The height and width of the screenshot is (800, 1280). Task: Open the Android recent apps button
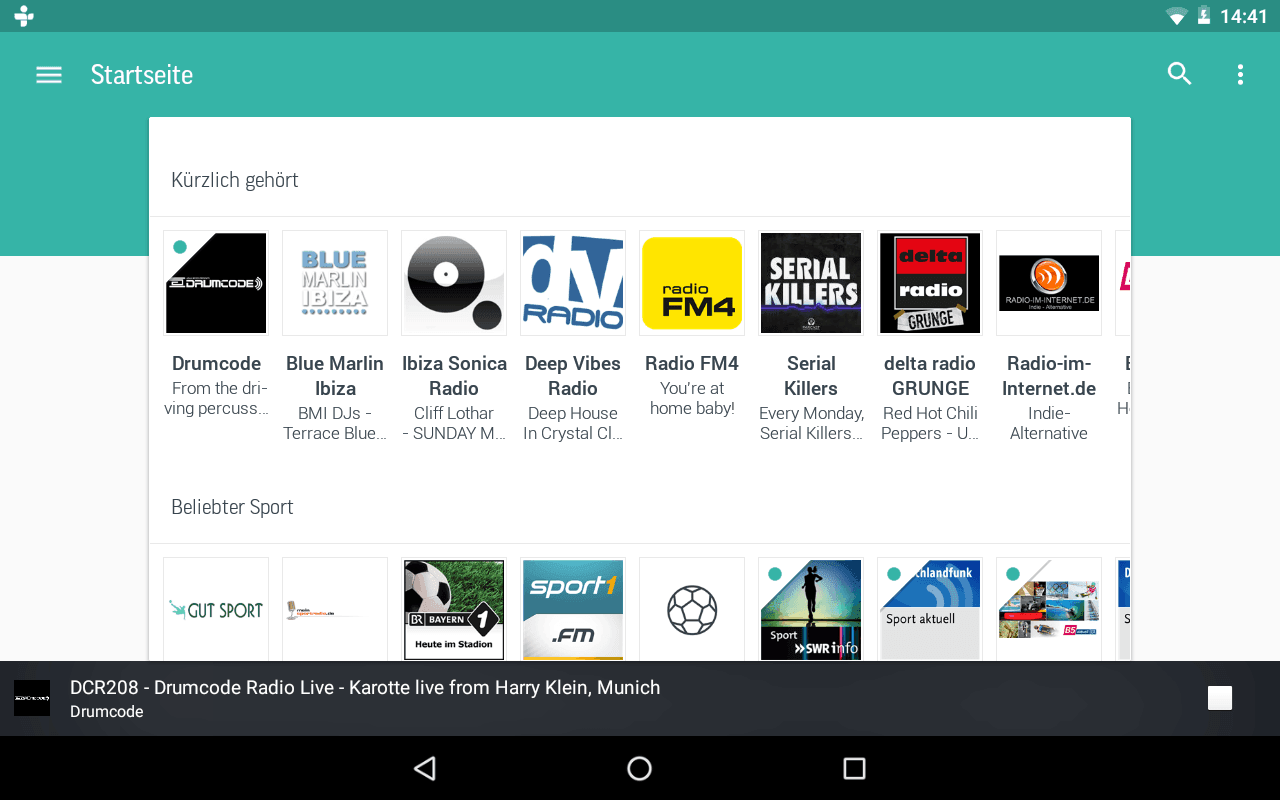(x=854, y=768)
